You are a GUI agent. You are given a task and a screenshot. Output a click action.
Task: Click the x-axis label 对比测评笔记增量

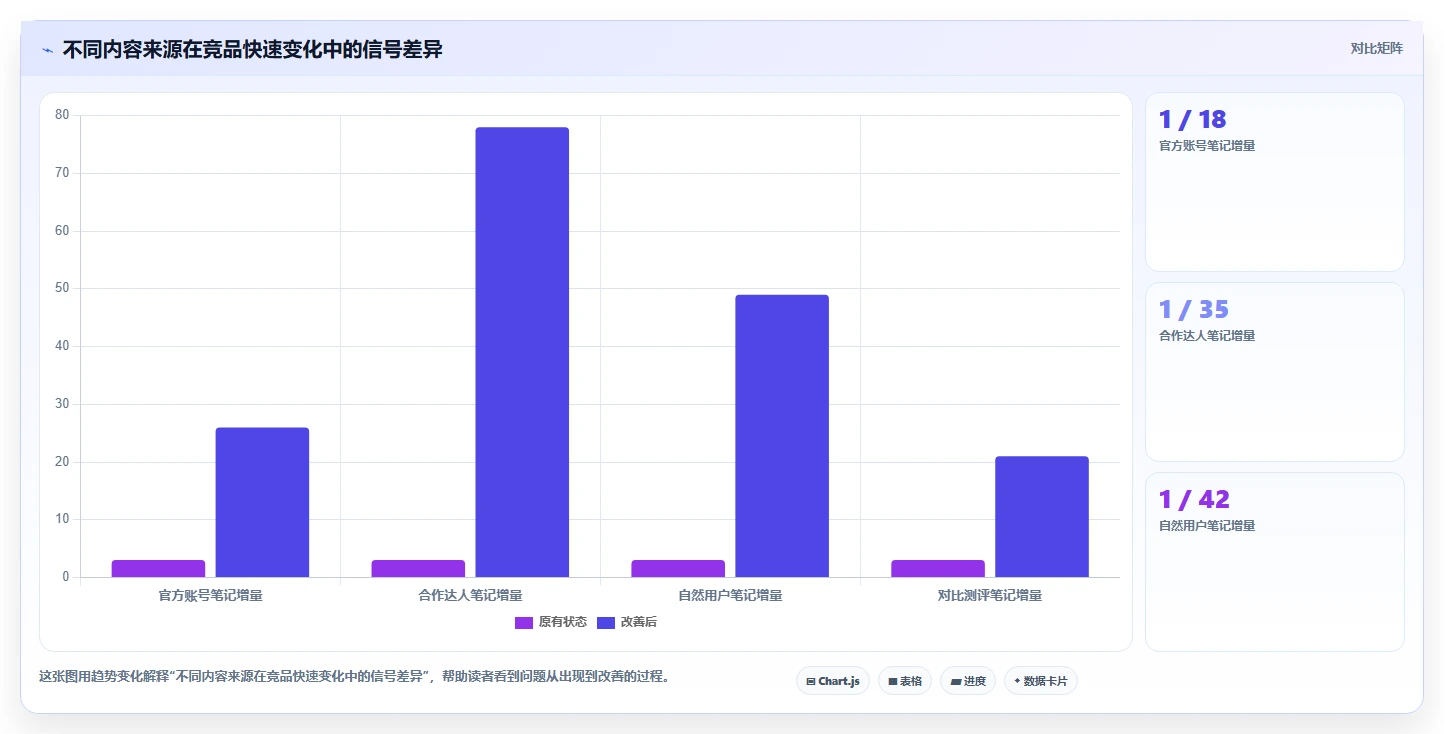point(990,596)
